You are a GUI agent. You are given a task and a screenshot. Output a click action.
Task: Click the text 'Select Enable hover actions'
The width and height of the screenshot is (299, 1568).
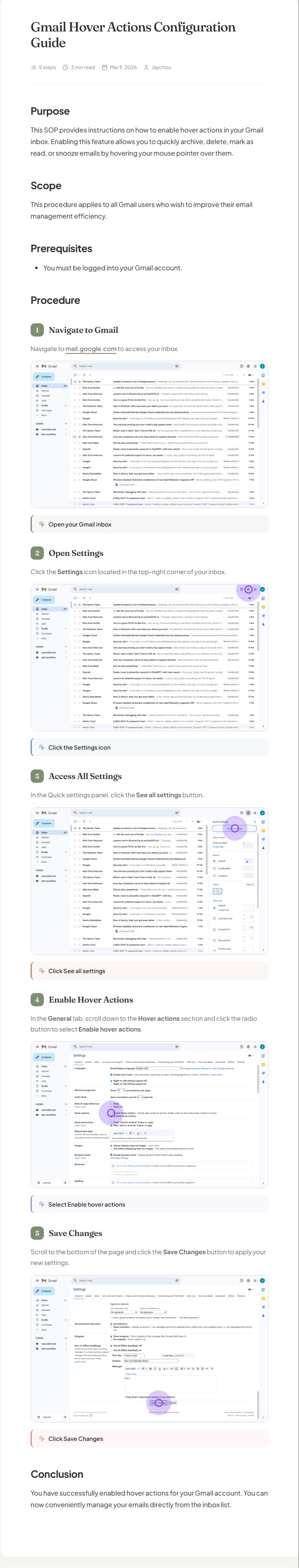87,1205
